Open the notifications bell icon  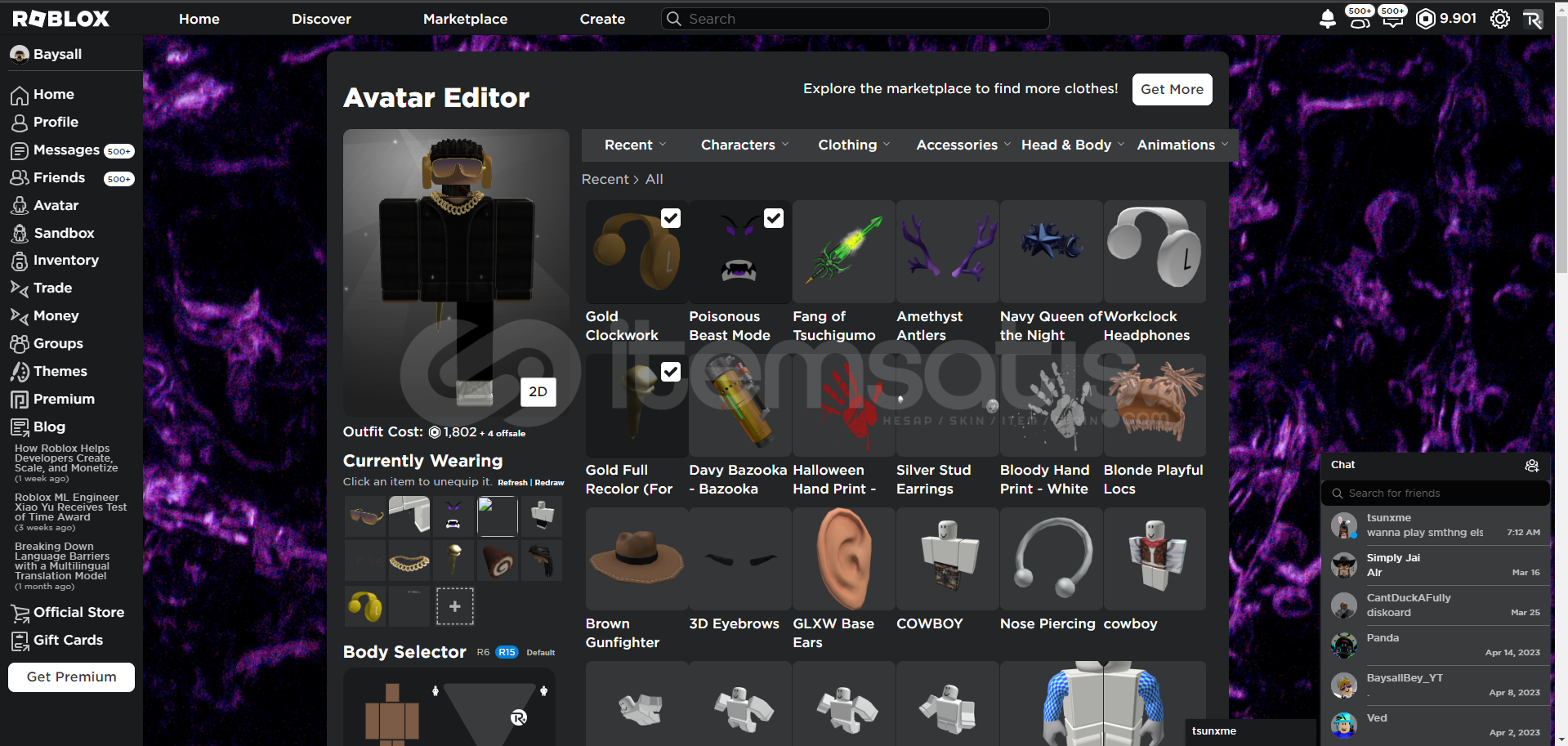(x=1328, y=19)
